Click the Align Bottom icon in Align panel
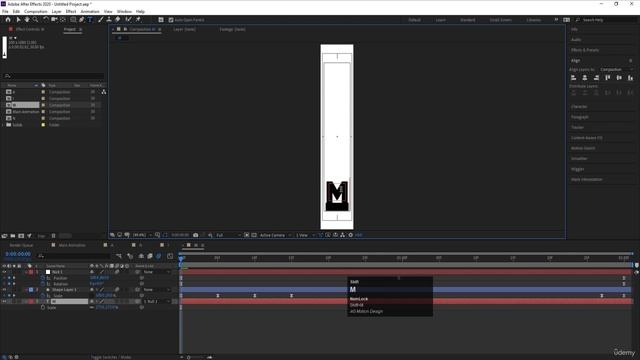The height and width of the screenshot is (360, 640). 631,78
